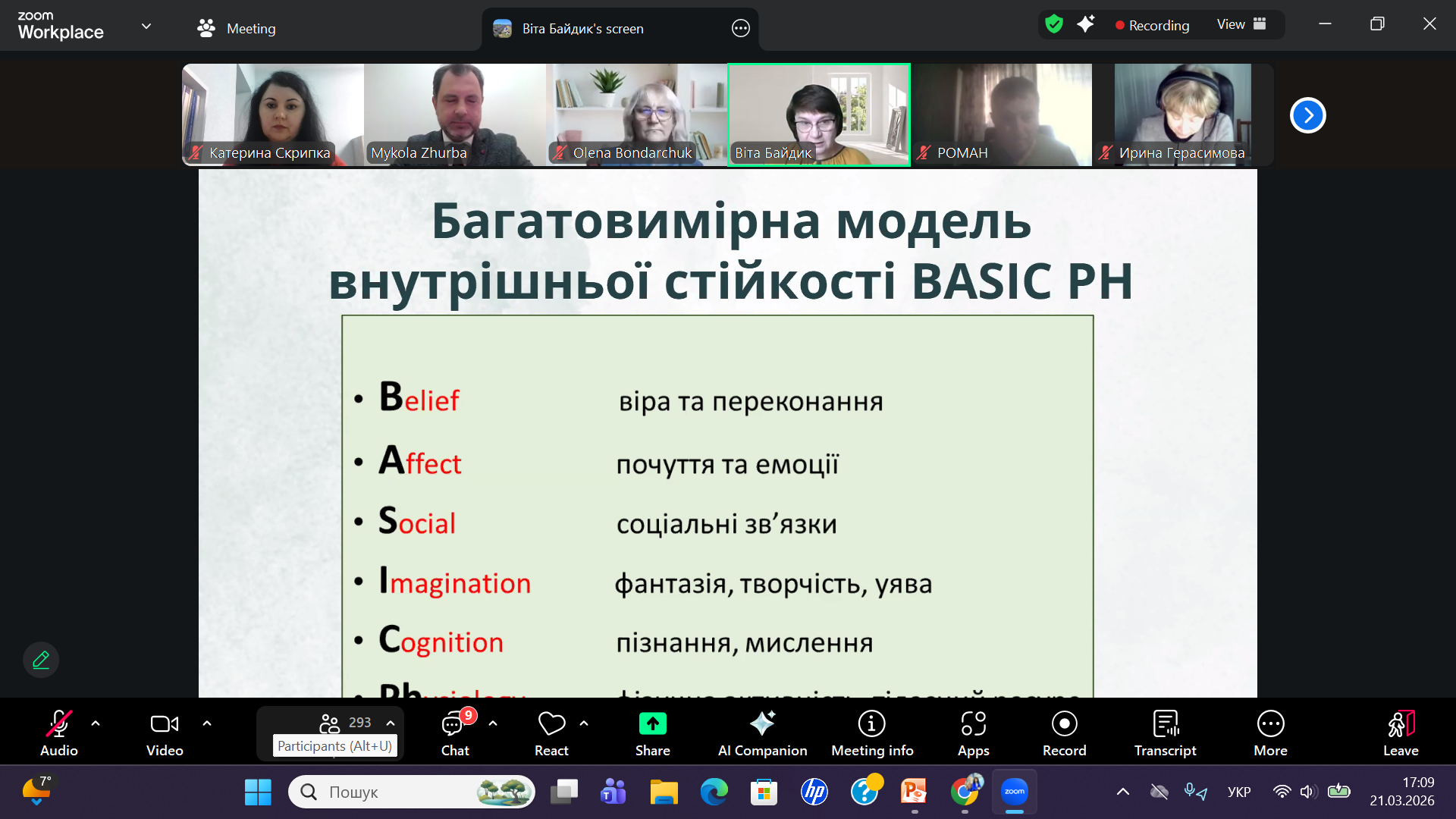Open the View layout menu
1456x819 pixels.
pos(1241,24)
